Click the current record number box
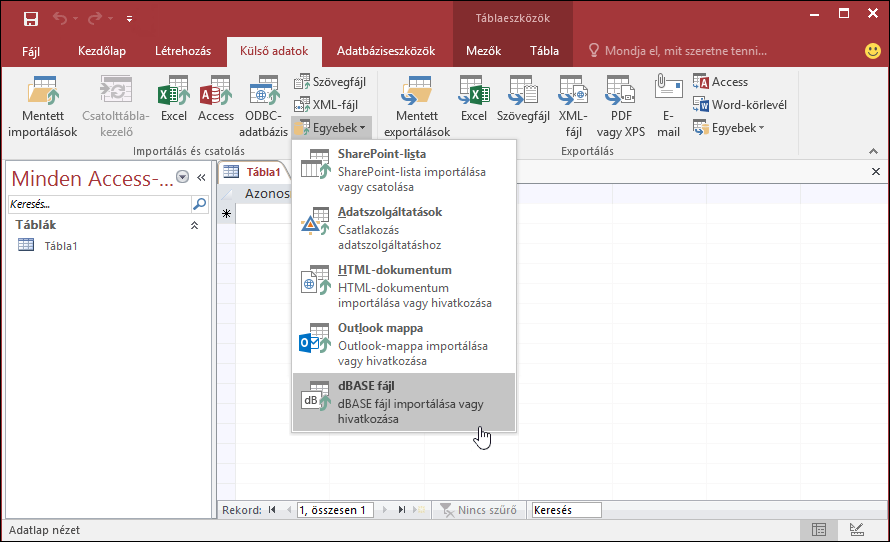 point(335,510)
